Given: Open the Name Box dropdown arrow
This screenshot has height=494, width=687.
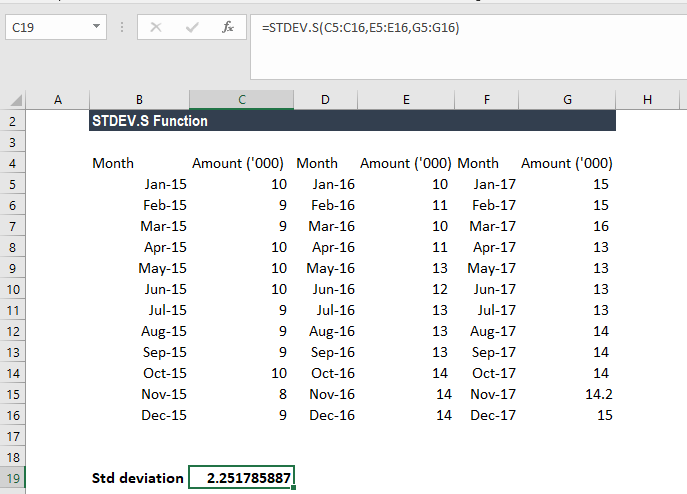Looking at the screenshot, I should click(x=96, y=27).
